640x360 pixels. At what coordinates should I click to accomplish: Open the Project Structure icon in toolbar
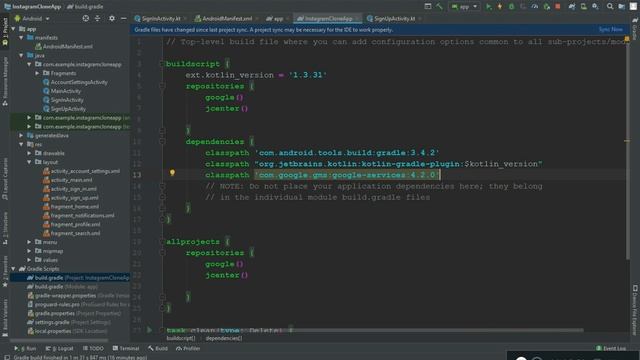621,7
